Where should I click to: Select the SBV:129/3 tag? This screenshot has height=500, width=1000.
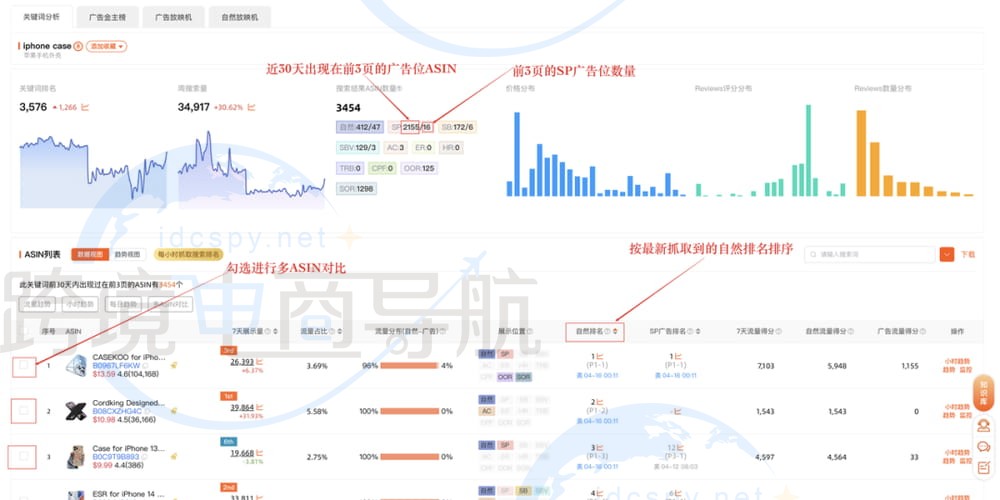(358, 147)
